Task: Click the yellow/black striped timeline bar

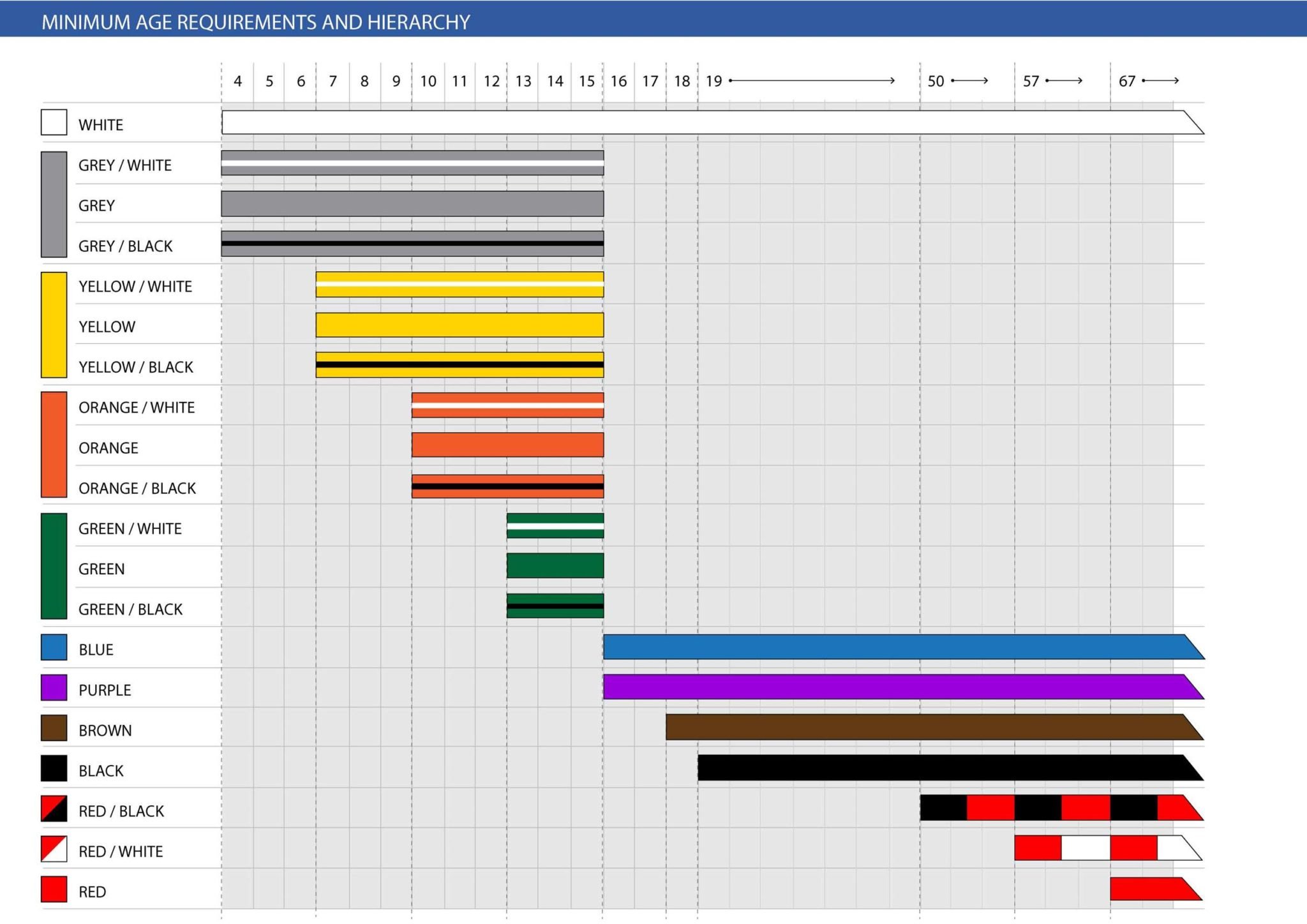Action: click(x=459, y=365)
